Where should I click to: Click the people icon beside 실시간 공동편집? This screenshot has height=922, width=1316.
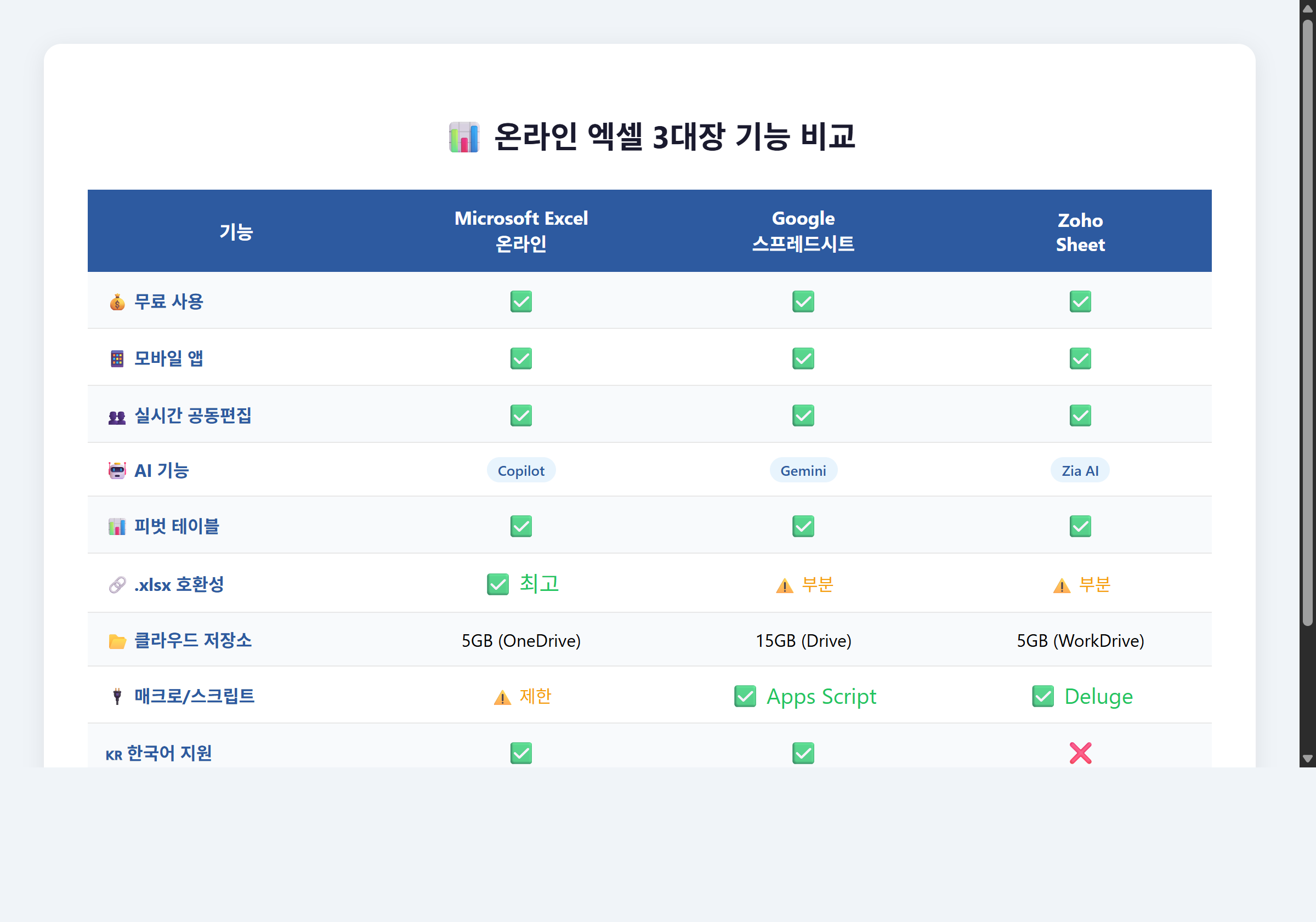click(x=117, y=415)
